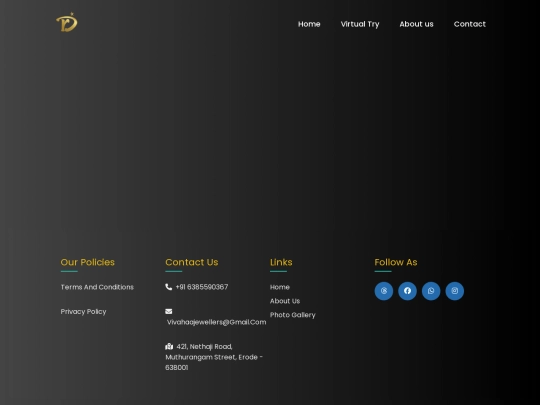Open Contact in the top navigation
The width and height of the screenshot is (540, 405).
pyautogui.click(x=470, y=24)
